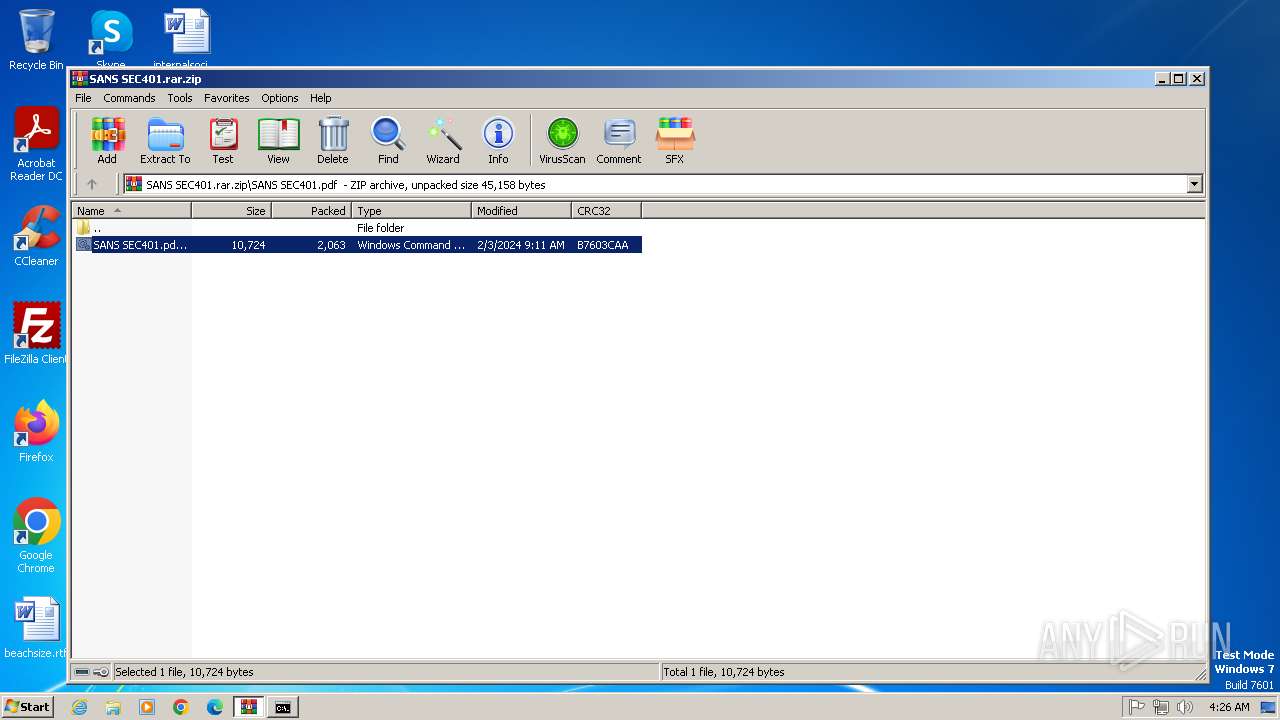
Task: Go up one folder level arrow
Action: 92,184
